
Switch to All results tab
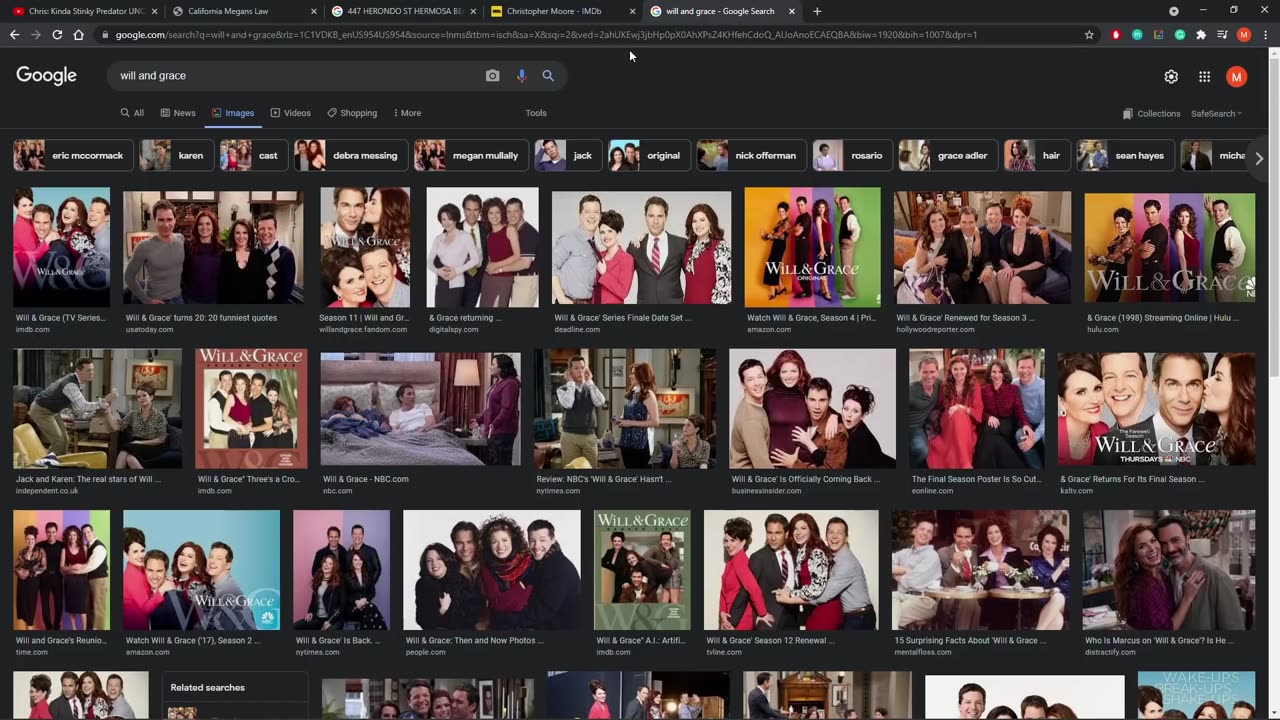pyautogui.click(x=132, y=113)
